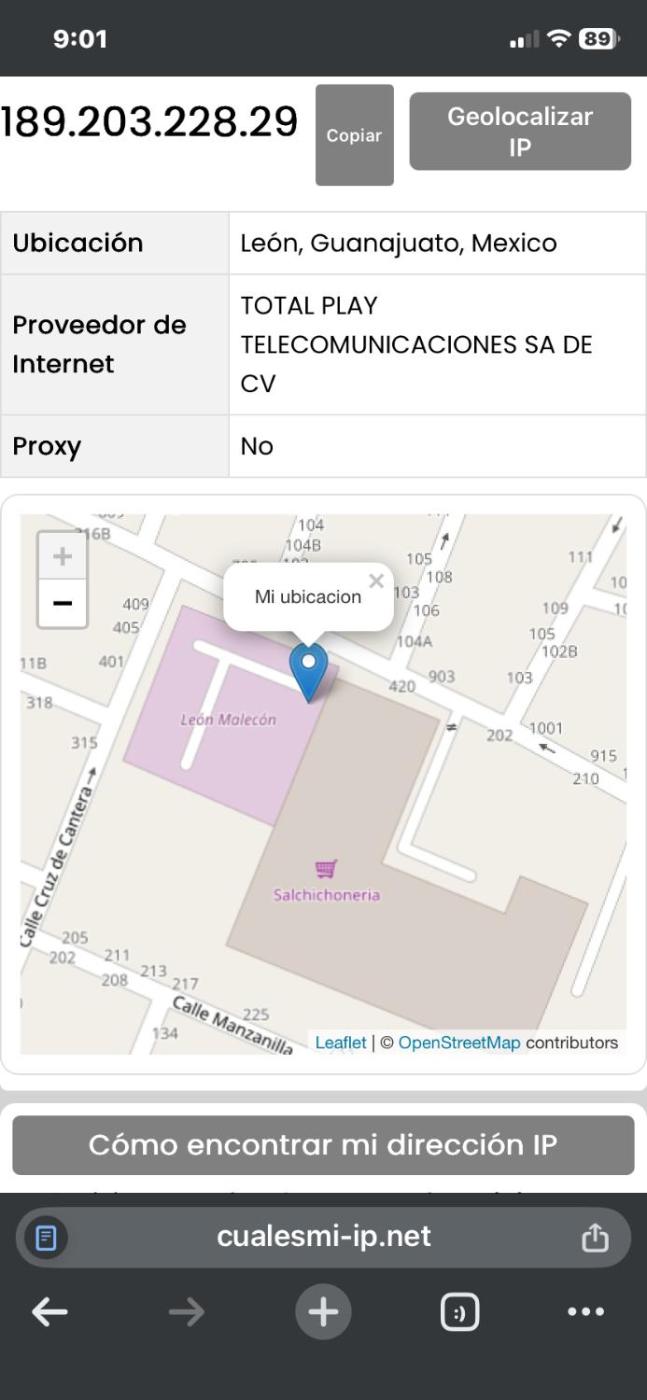Share the page with share icon
Screen dimensions: 647x1400
coord(594,1238)
